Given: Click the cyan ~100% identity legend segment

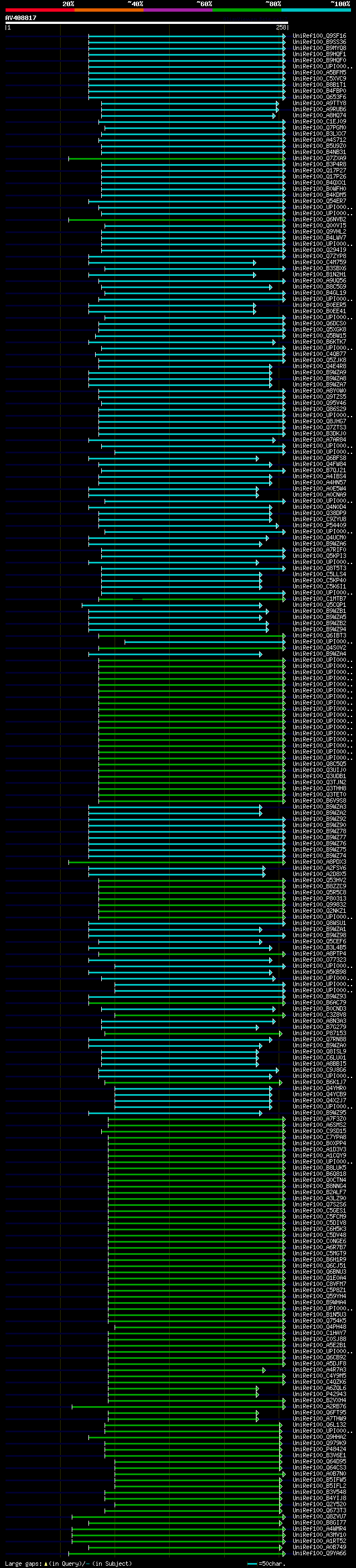Looking at the screenshot, I should 317,10.
